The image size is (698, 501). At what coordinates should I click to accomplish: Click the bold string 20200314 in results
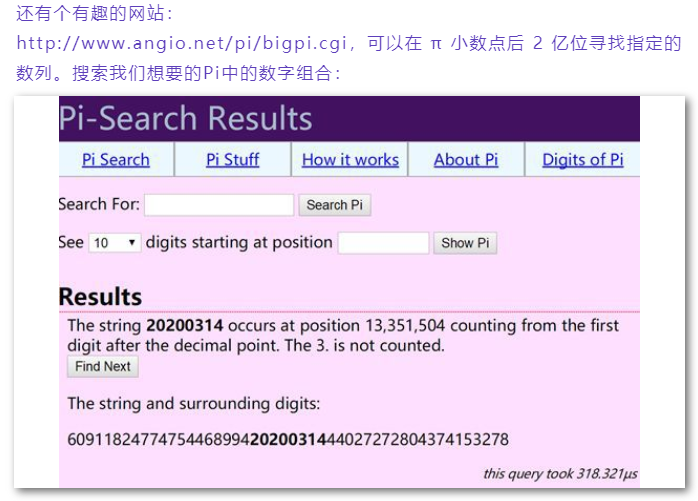pos(185,326)
